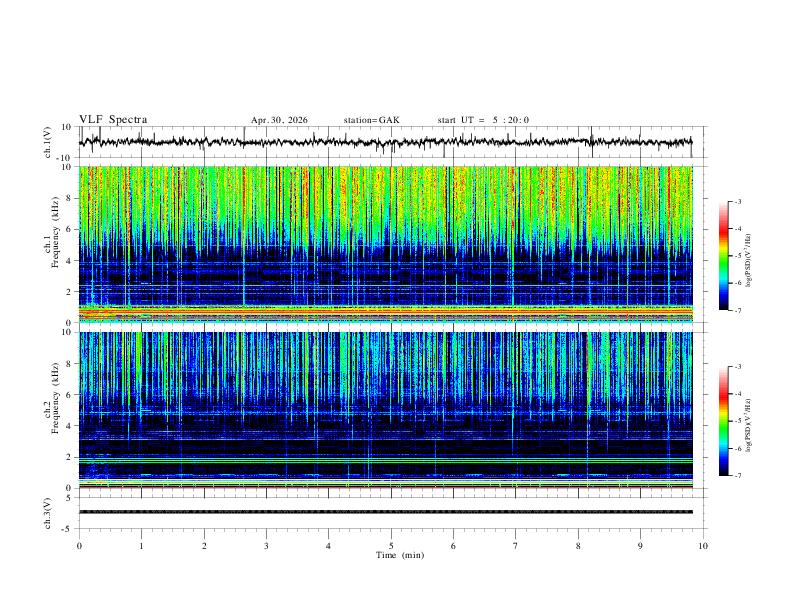
Task: Click the ch.2 Frequency (kHz) axis label
Action: click(52, 399)
